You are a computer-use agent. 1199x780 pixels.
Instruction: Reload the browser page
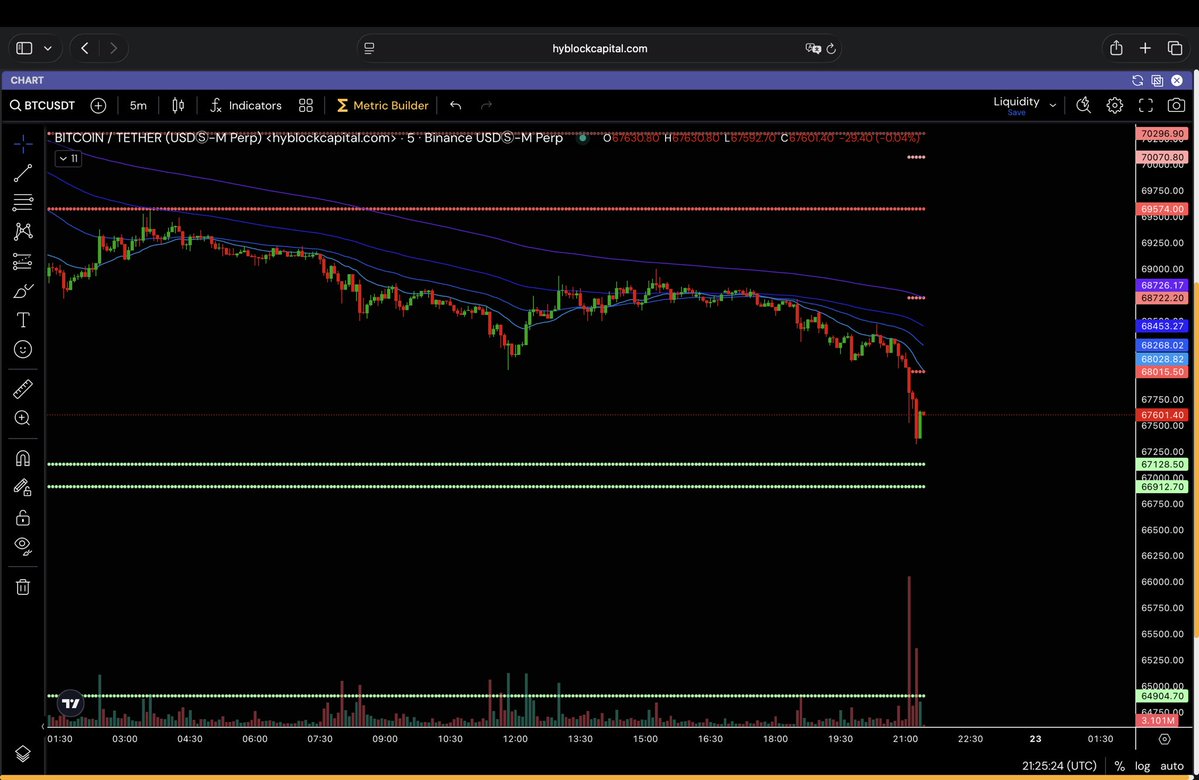(x=831, y=48)
